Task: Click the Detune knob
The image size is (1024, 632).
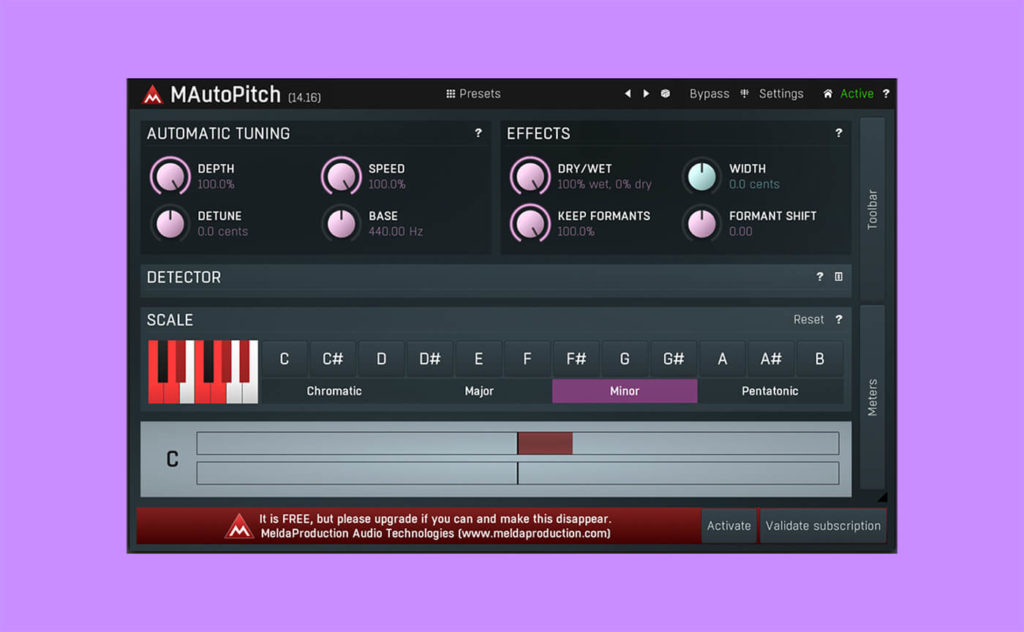Action: 170,223
